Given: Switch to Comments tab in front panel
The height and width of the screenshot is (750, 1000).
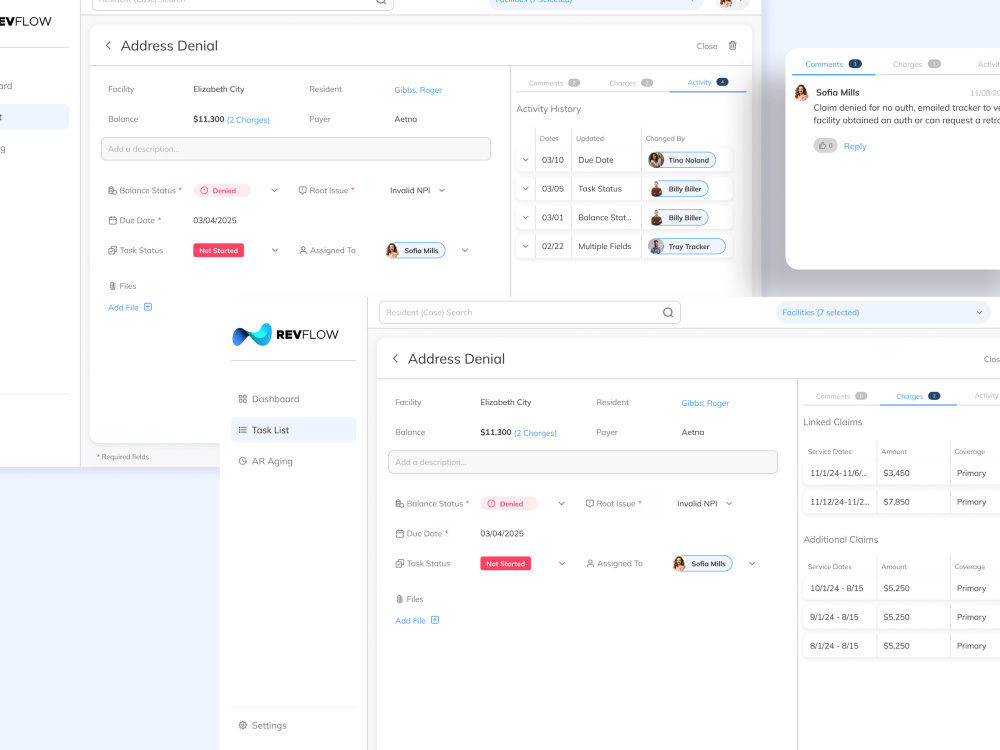Looking at the screenshot, I should point(841,396).
